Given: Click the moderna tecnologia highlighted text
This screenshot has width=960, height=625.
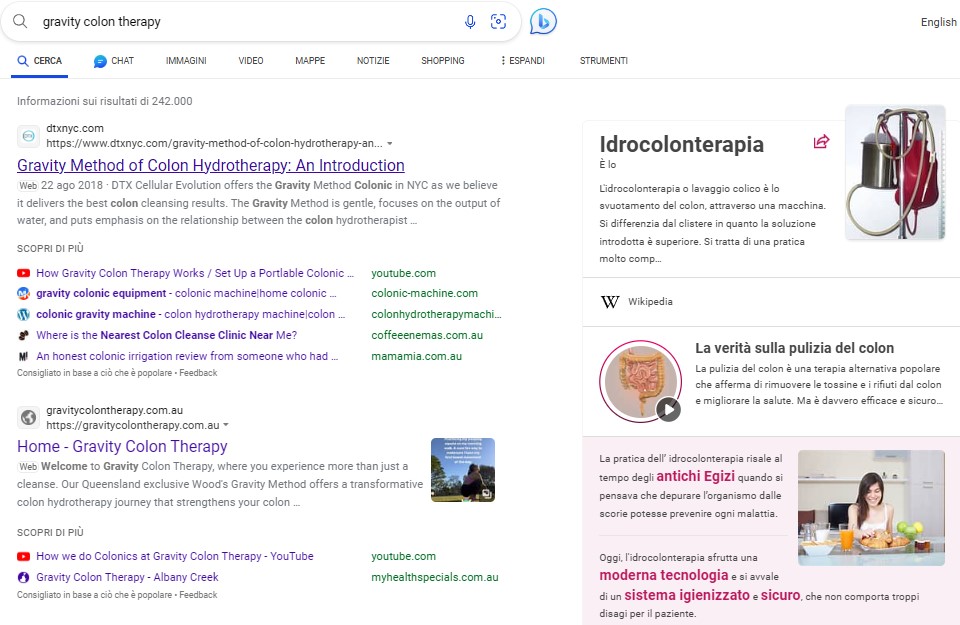Looking at the screenshot, I should click(x=664, y=575).
